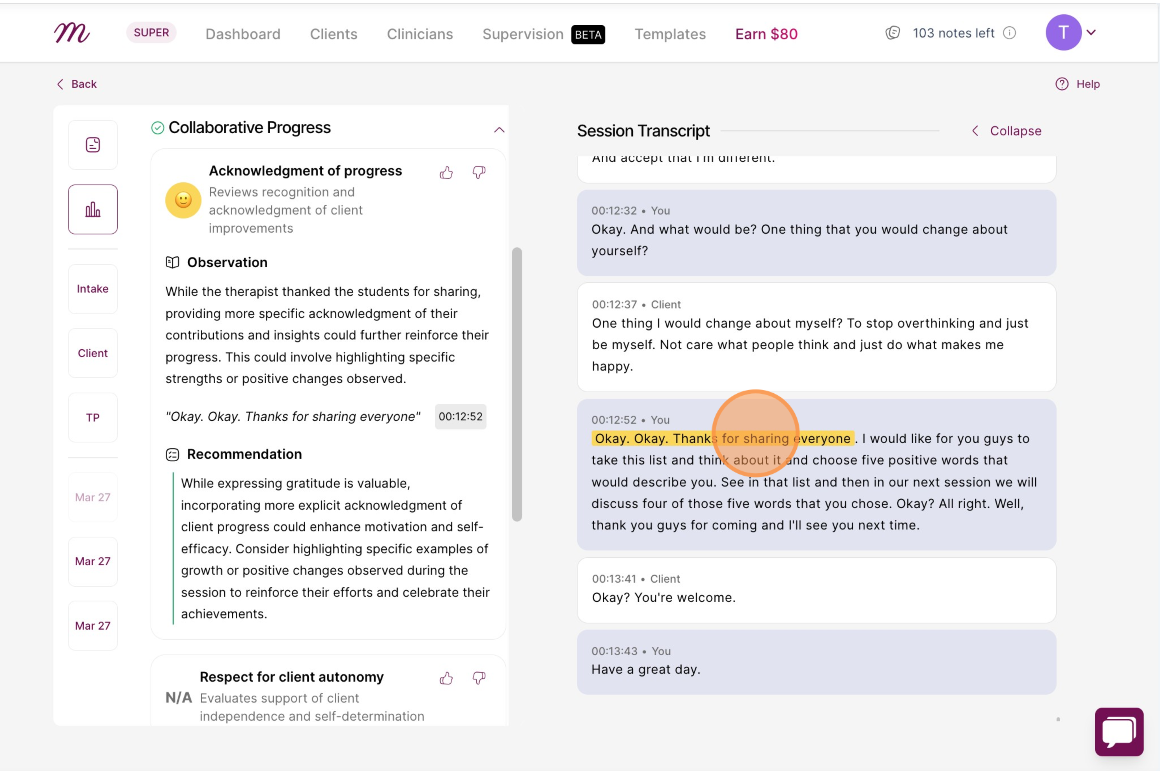Image resolution: width=1160 pixels, height=774 pixels.
Task: Open Supervision BETA page
Action: [544, 34]
